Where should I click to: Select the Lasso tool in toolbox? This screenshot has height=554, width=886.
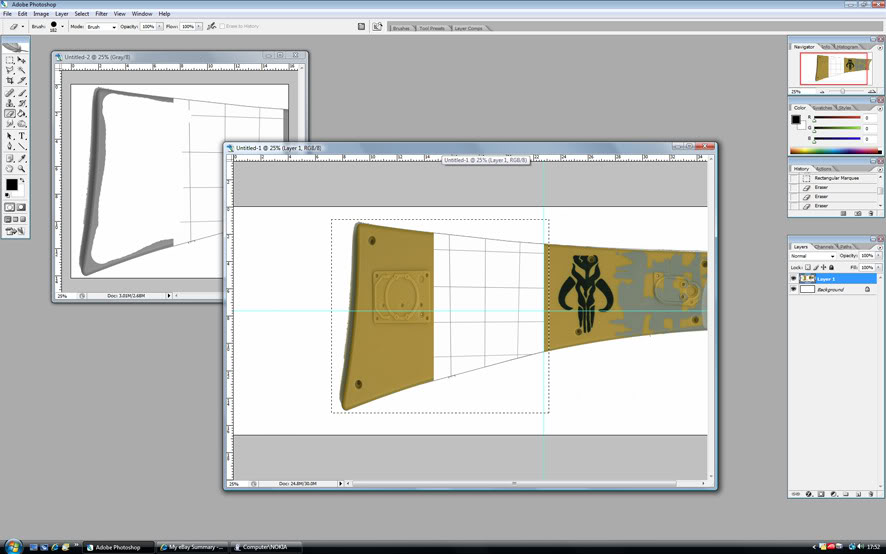click(10, 70)
